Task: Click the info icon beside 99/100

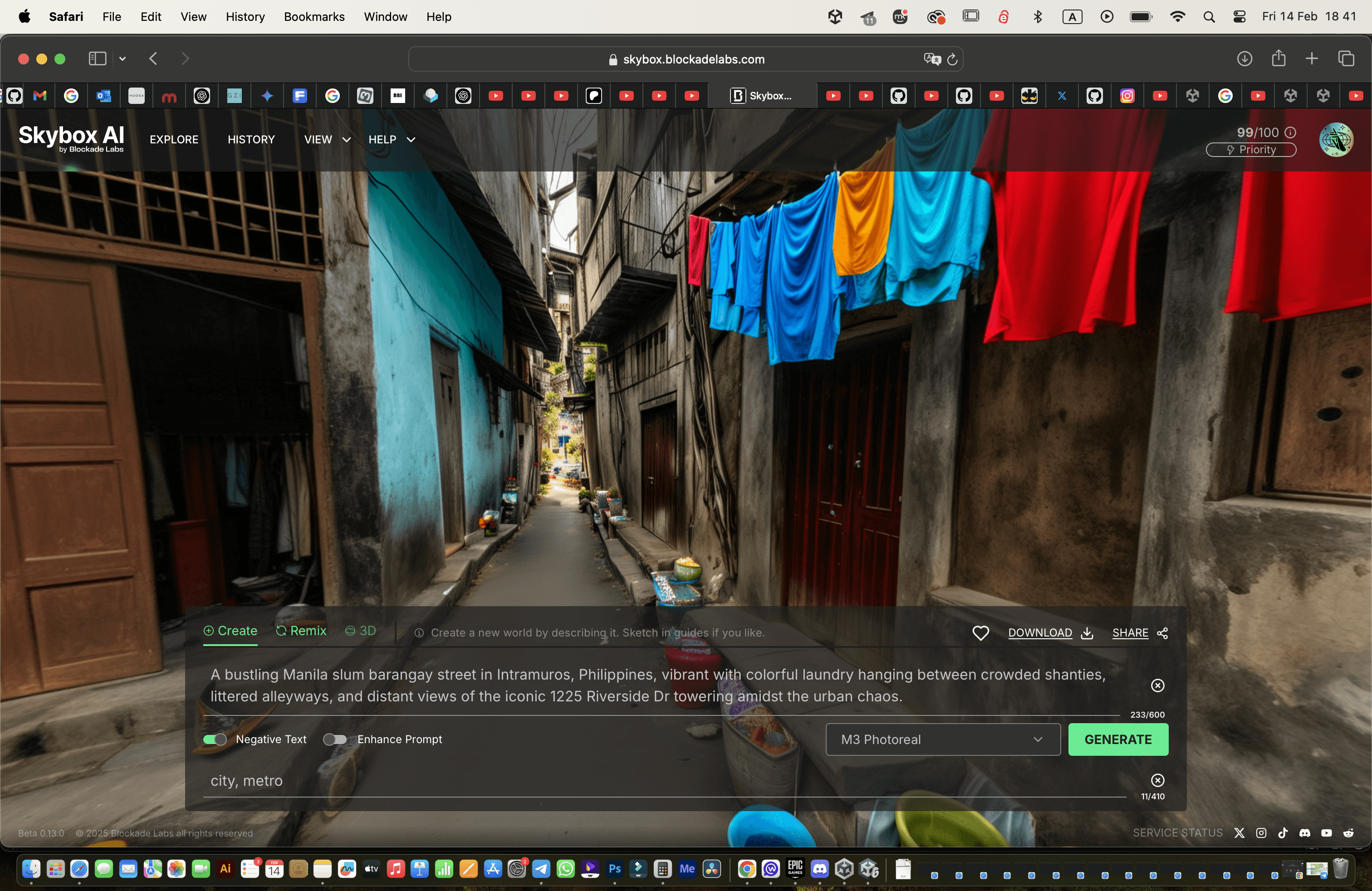Action: (1291, 132)
